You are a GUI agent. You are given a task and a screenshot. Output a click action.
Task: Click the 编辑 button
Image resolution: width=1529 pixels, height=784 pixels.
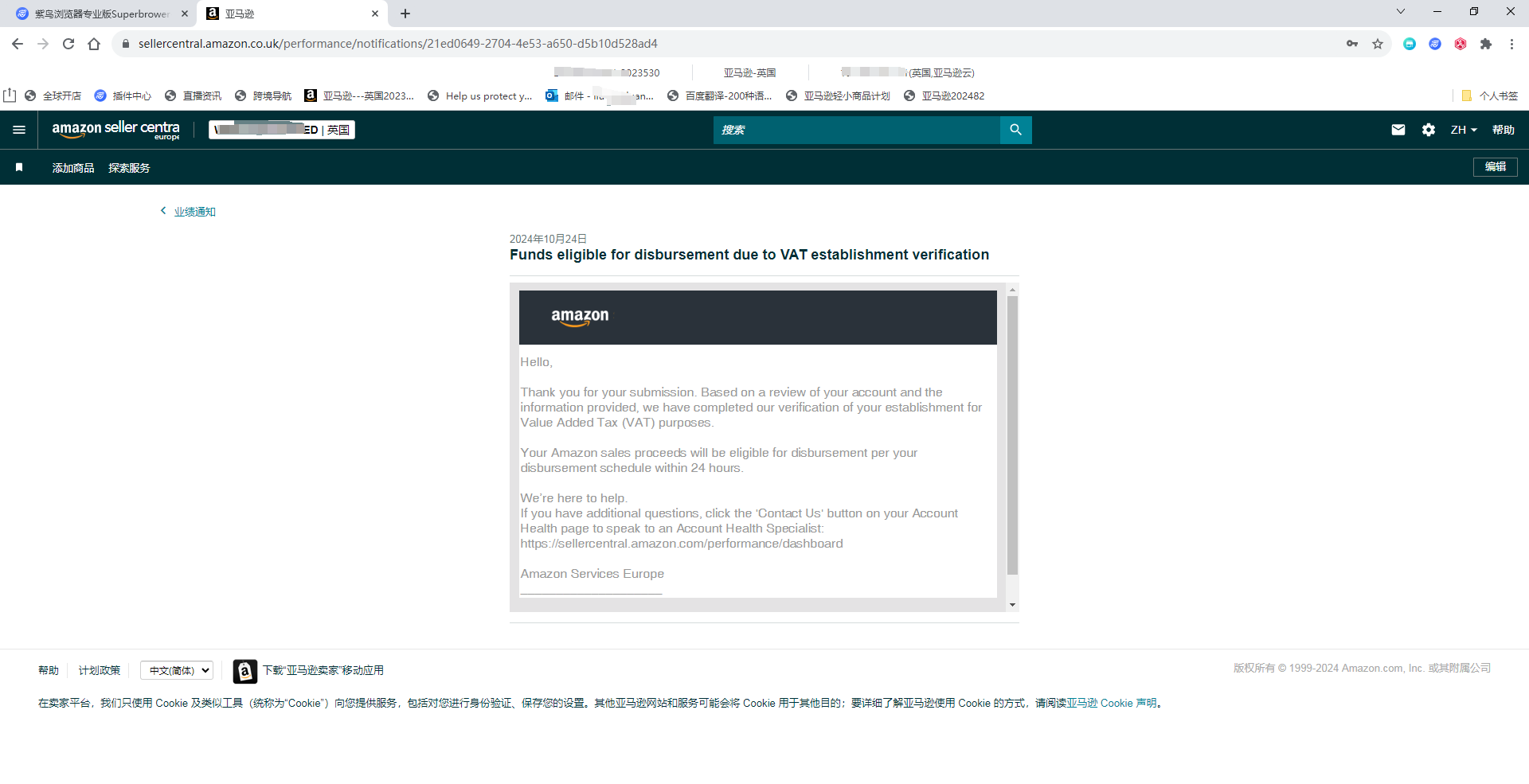[1495, 166]
